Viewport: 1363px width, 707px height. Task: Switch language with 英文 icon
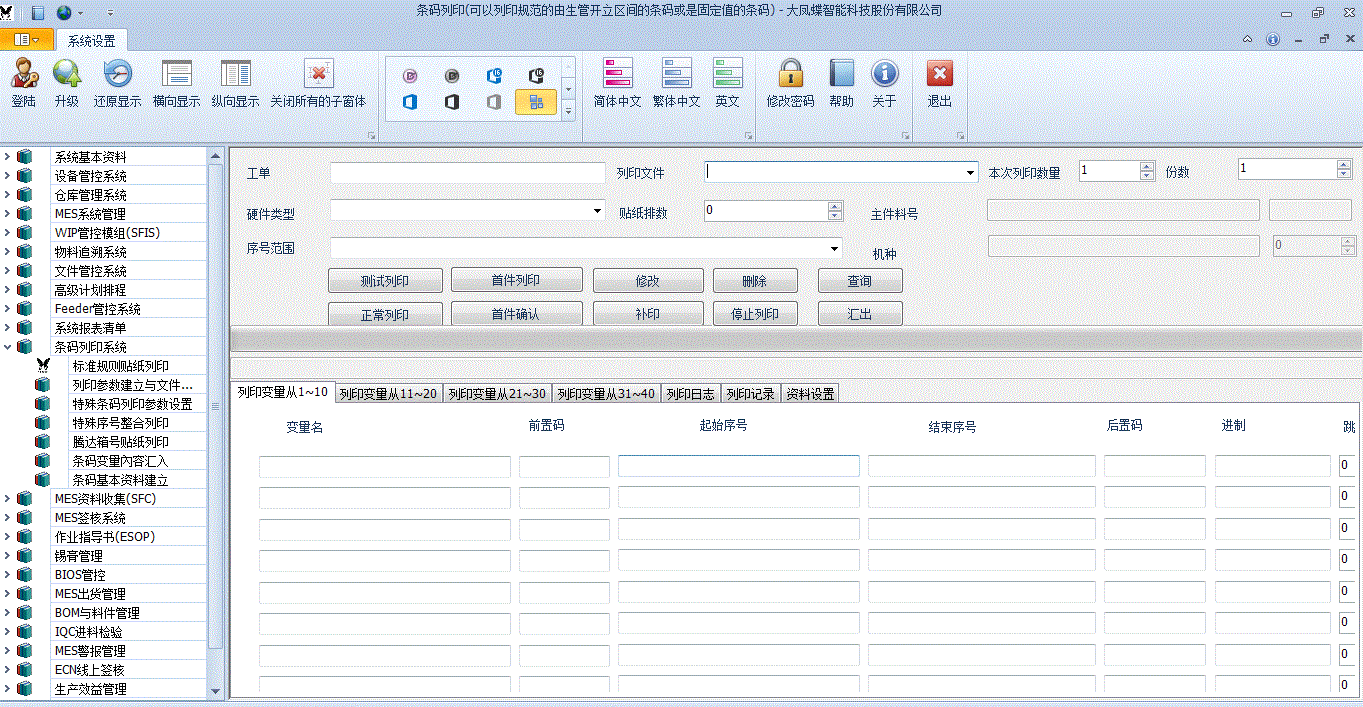click(727, 75)
